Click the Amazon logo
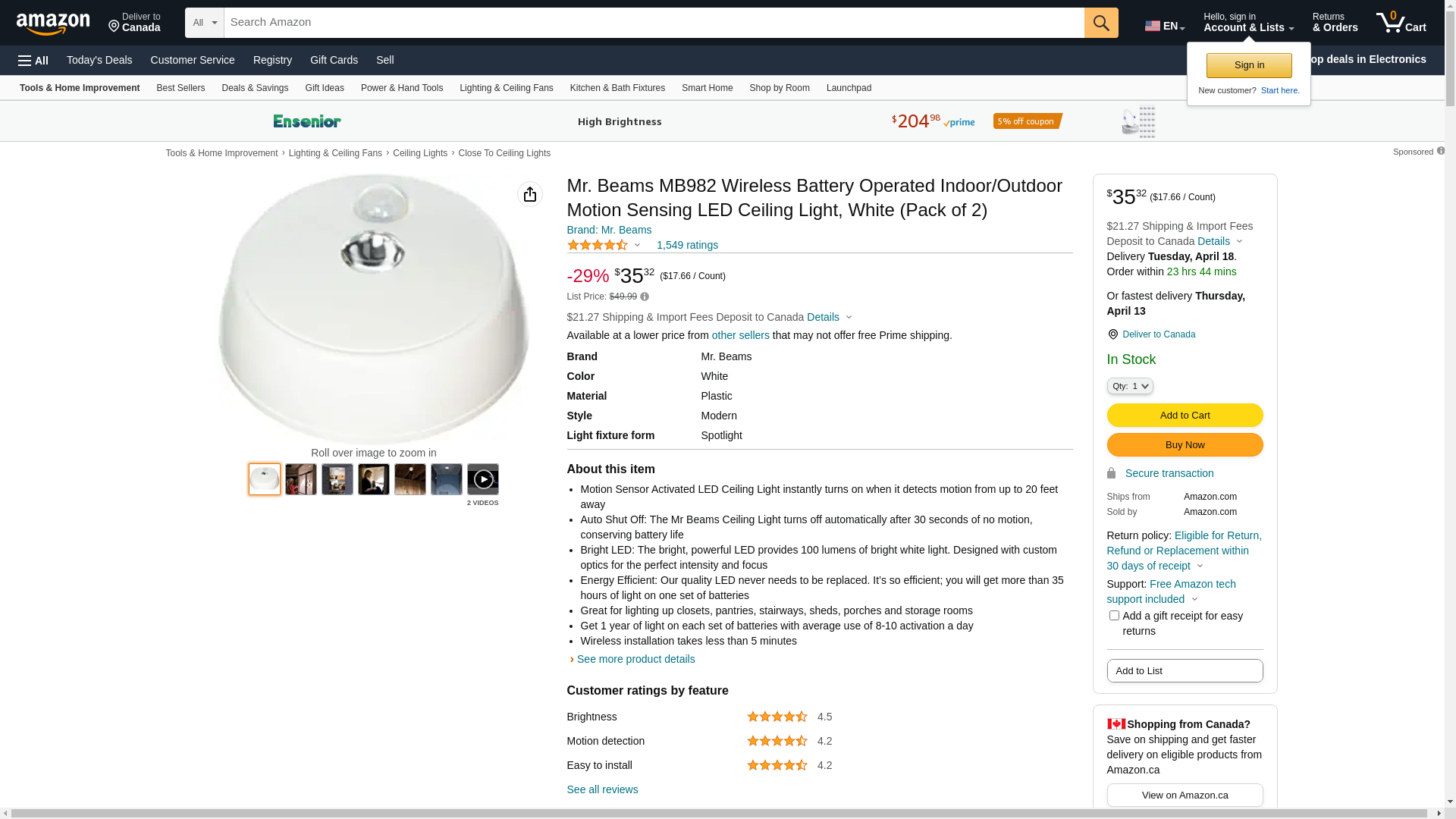 point(53,24)
